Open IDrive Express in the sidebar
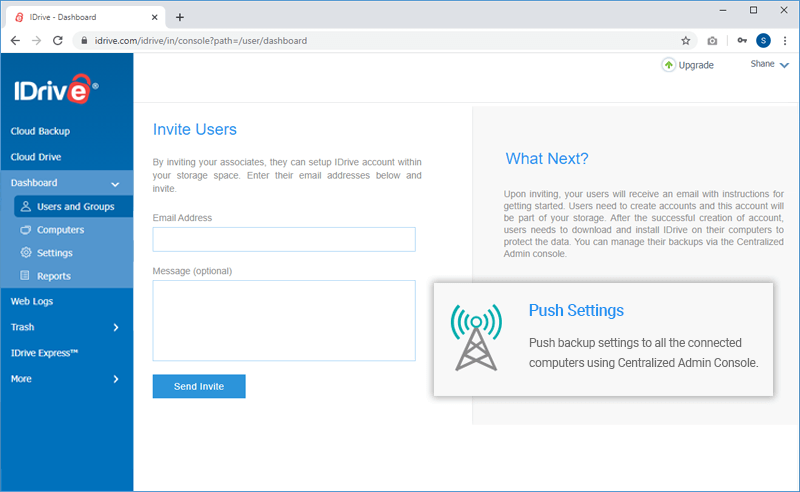This screenshot has height=492, width=800. coord(44,353)
